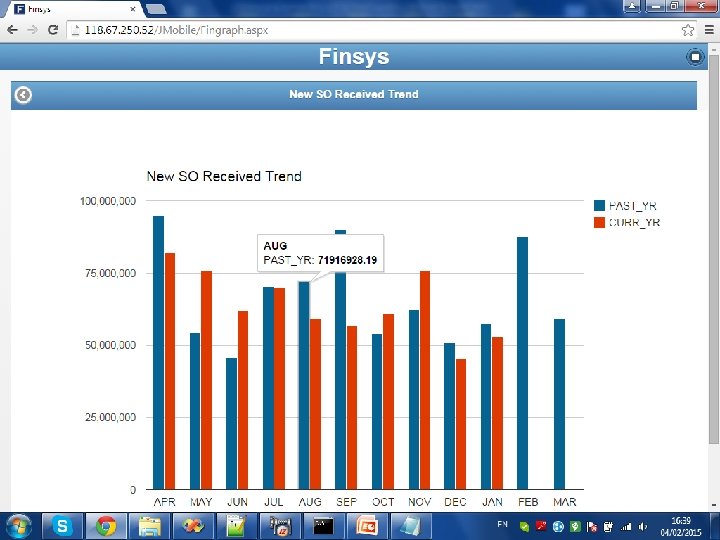The height and width of the screenshot is (540, 720).
Task: Click the Action Center flag tray icon
Action: point(592,527)
